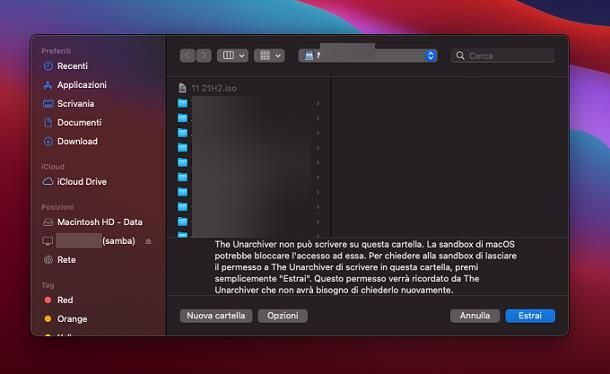Click the Opzioni button

click(283, 316)
